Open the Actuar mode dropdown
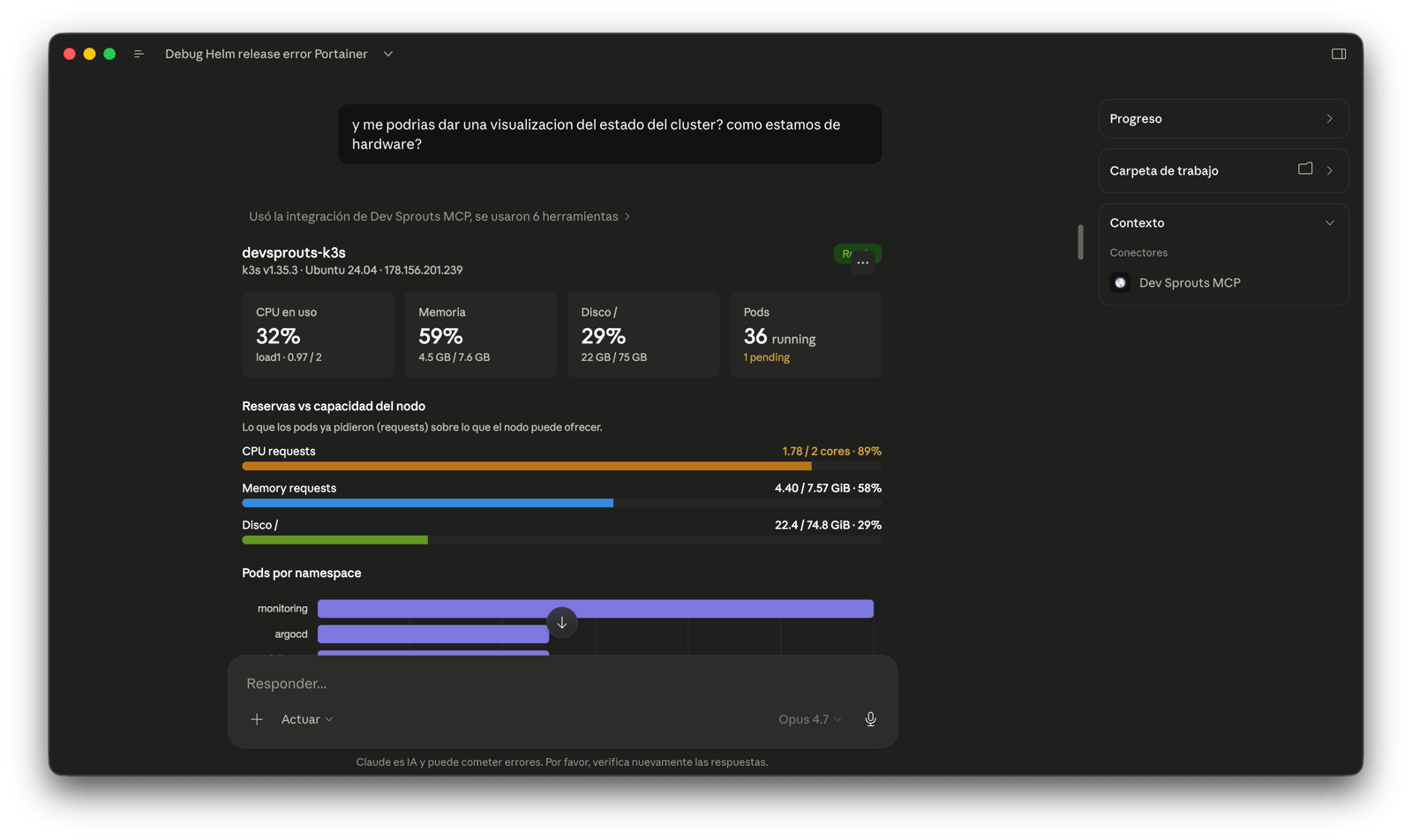 pyautogui.click(x=307, y=719)
